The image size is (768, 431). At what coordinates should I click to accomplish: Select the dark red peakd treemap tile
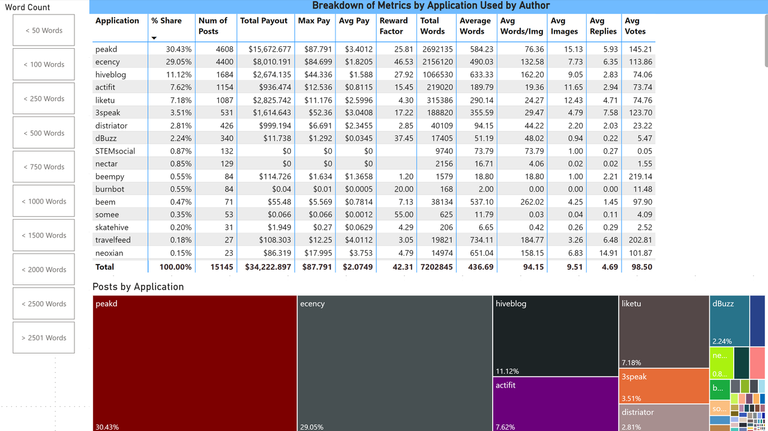194,363
